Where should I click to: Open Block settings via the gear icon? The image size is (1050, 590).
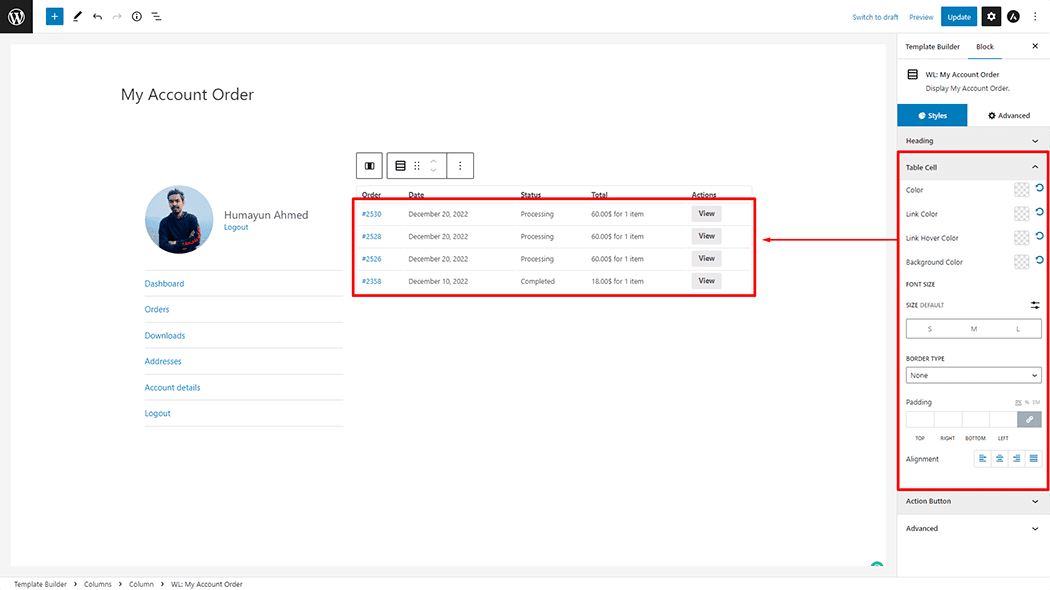point(989,16)
